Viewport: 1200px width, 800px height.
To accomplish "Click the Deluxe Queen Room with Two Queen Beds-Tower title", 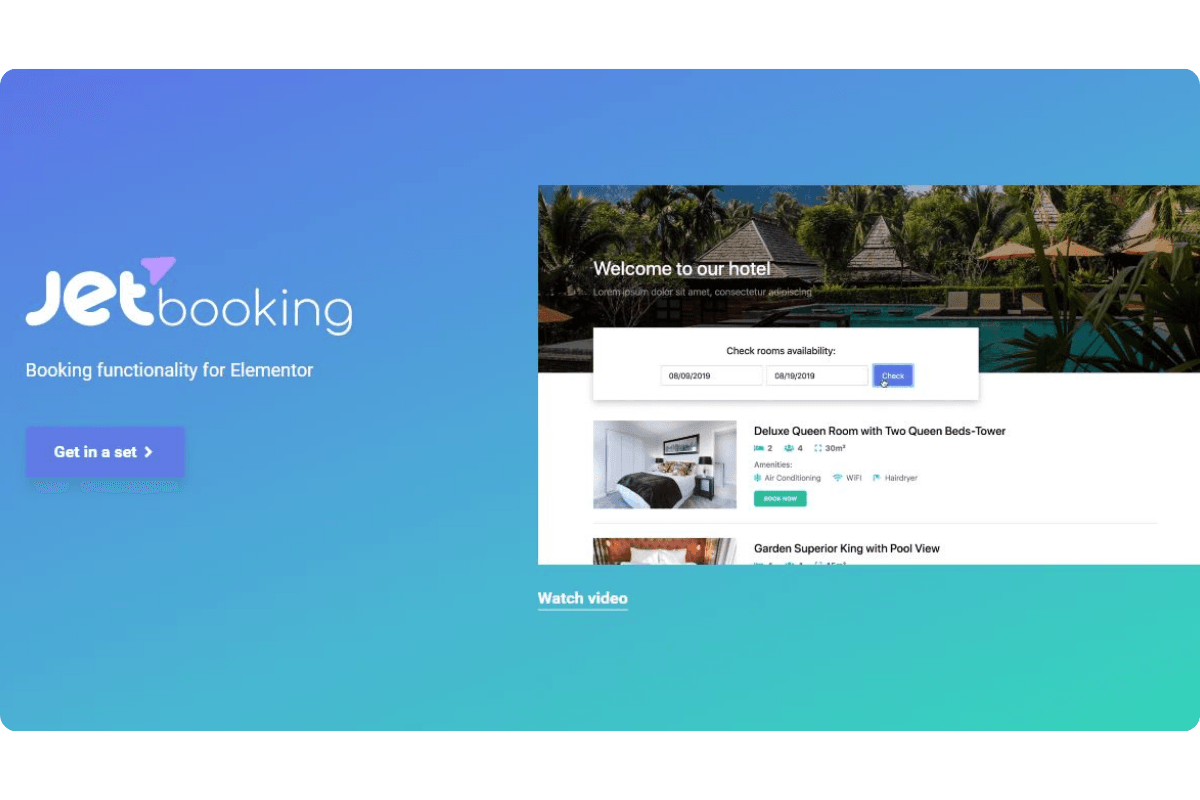I will click(880, 431).
